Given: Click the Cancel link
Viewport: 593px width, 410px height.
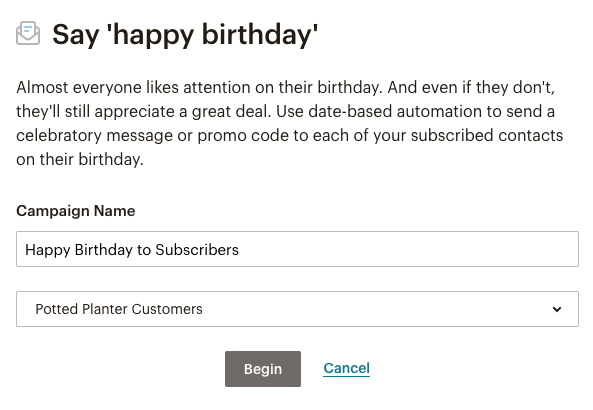Looking at the screenshot, I should point(346,368).
